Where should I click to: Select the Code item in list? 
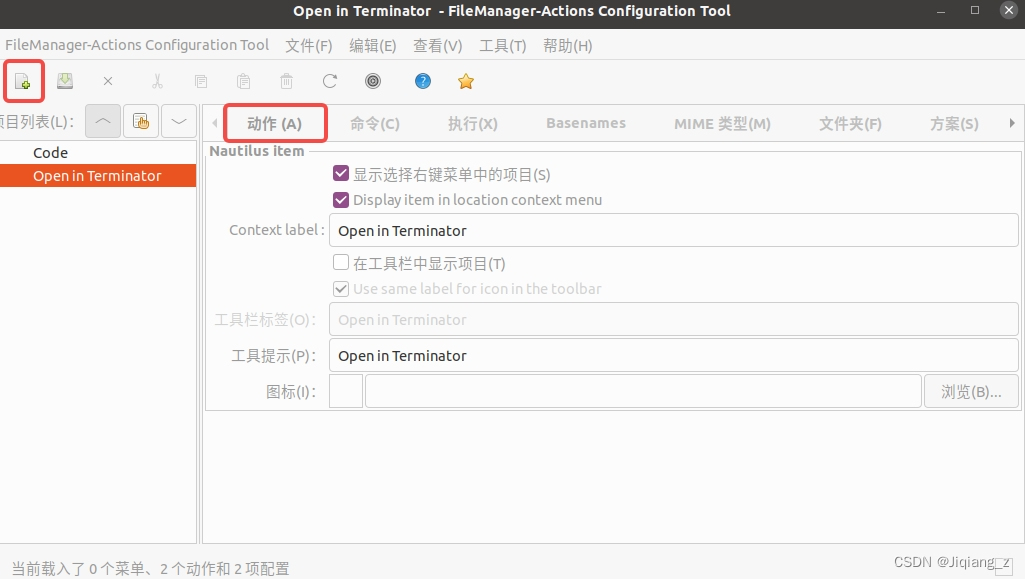[x=51, y=153]
